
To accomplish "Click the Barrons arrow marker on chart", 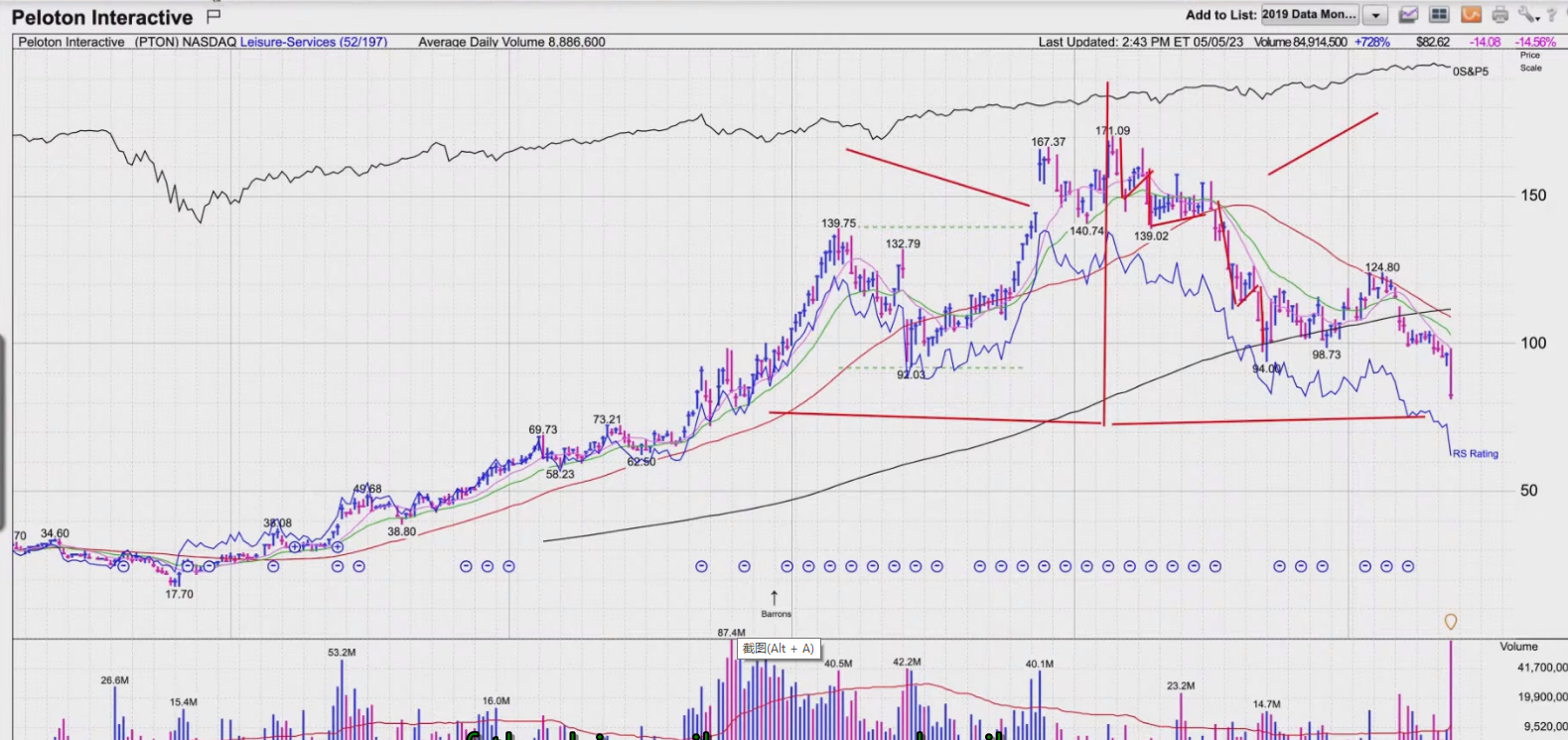I will point(776,598).
